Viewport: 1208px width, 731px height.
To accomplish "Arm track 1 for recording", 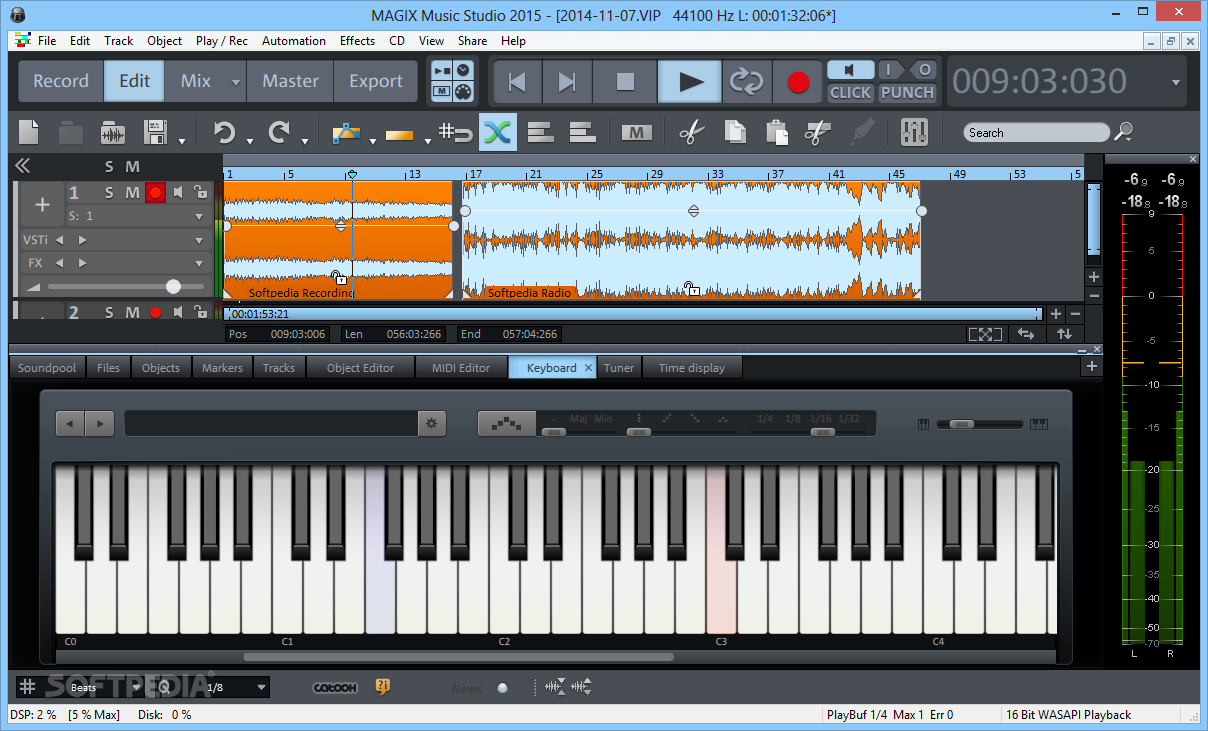I will (155, 192).
